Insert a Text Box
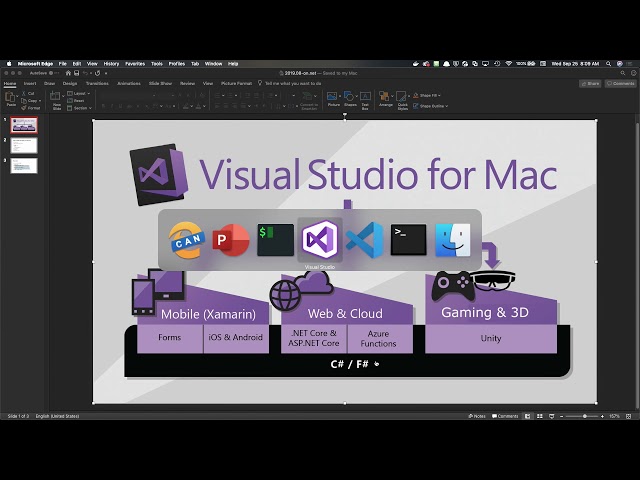The width and height of the screenshot is (640, 480). [x=365, y=100]
